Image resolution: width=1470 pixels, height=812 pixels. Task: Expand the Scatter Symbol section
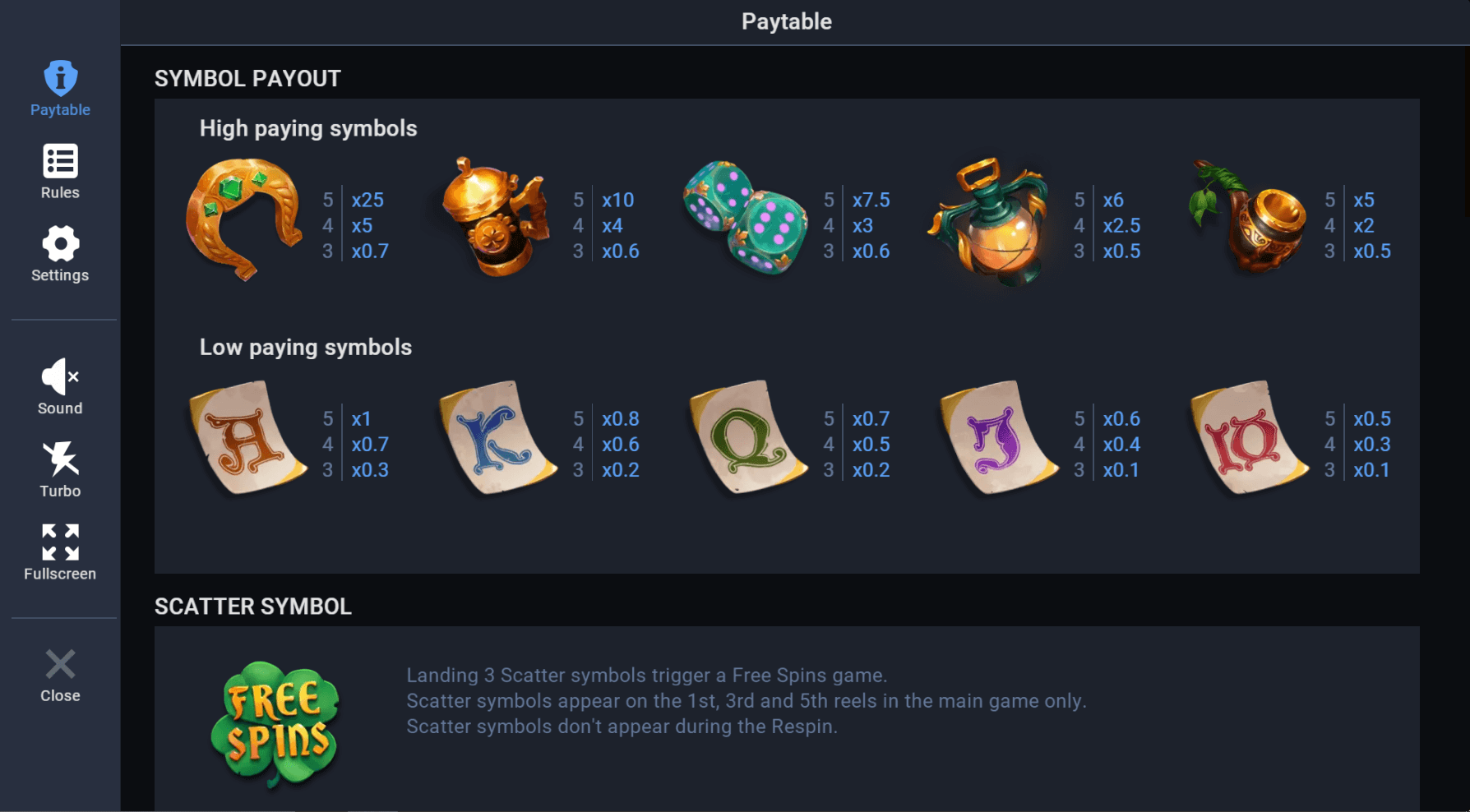click(x=253, y=607)
